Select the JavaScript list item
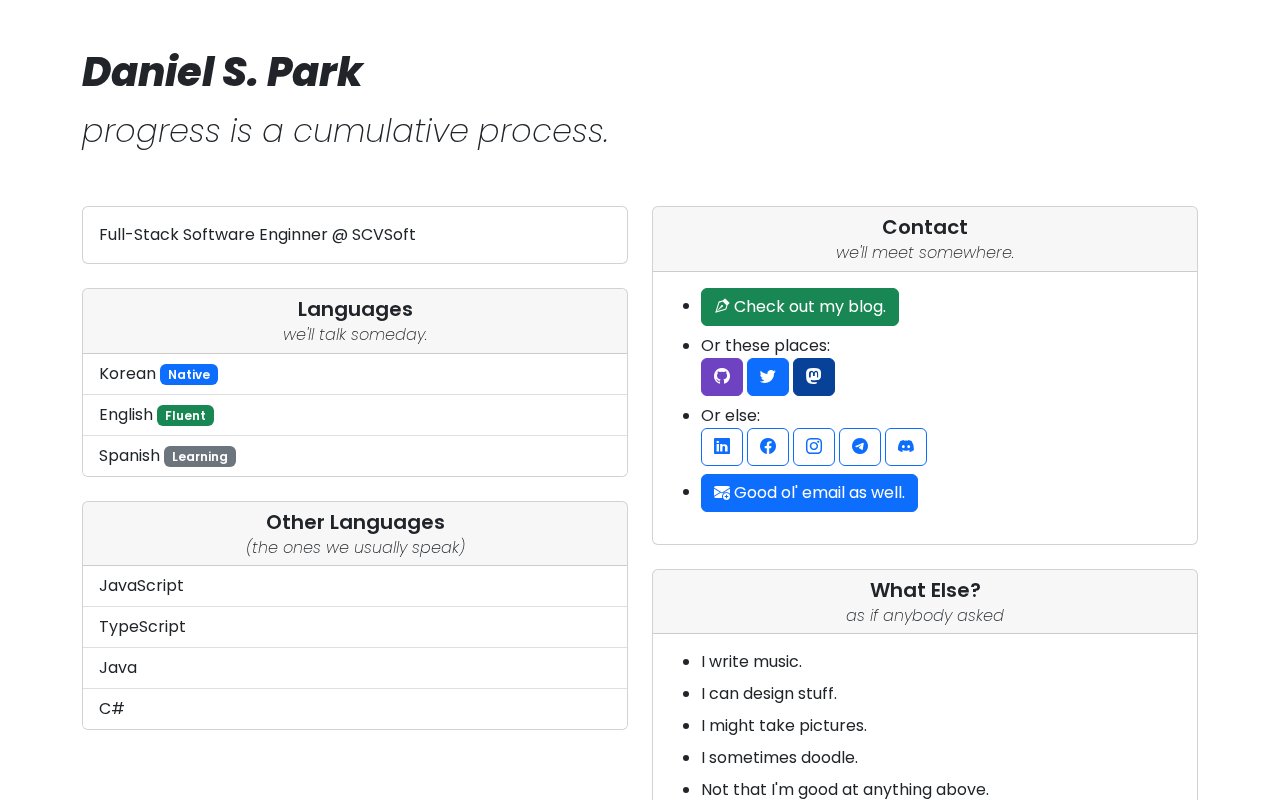This screenshot has width=1280, height=800. 355,586
